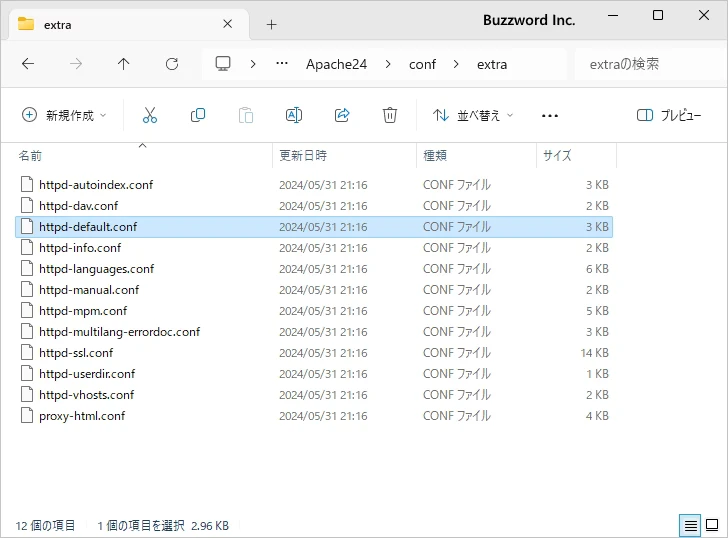The width and height of the screenshot is (728, 538).
Task: Go back with the left arrow
Action: tap(28, 64)
